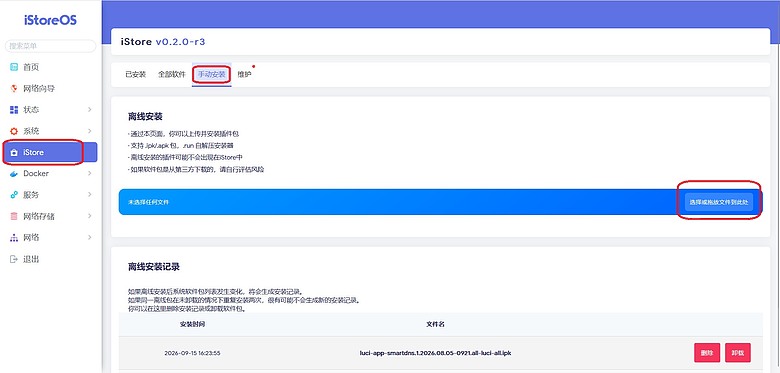
Task: Click the iStoreOS logo
Action: 50,20
